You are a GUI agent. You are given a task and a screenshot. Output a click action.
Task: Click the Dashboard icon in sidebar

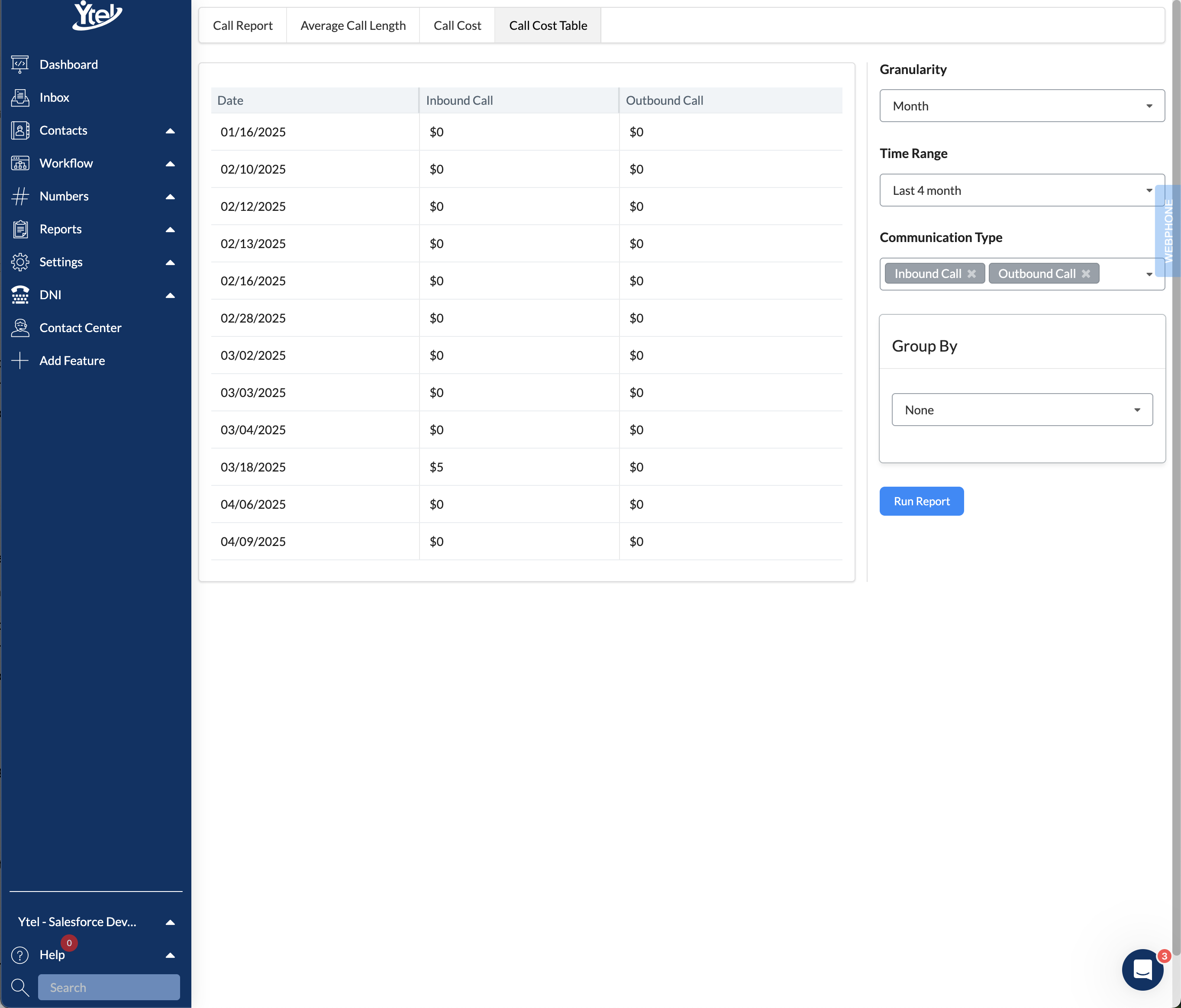pos(20,65)
